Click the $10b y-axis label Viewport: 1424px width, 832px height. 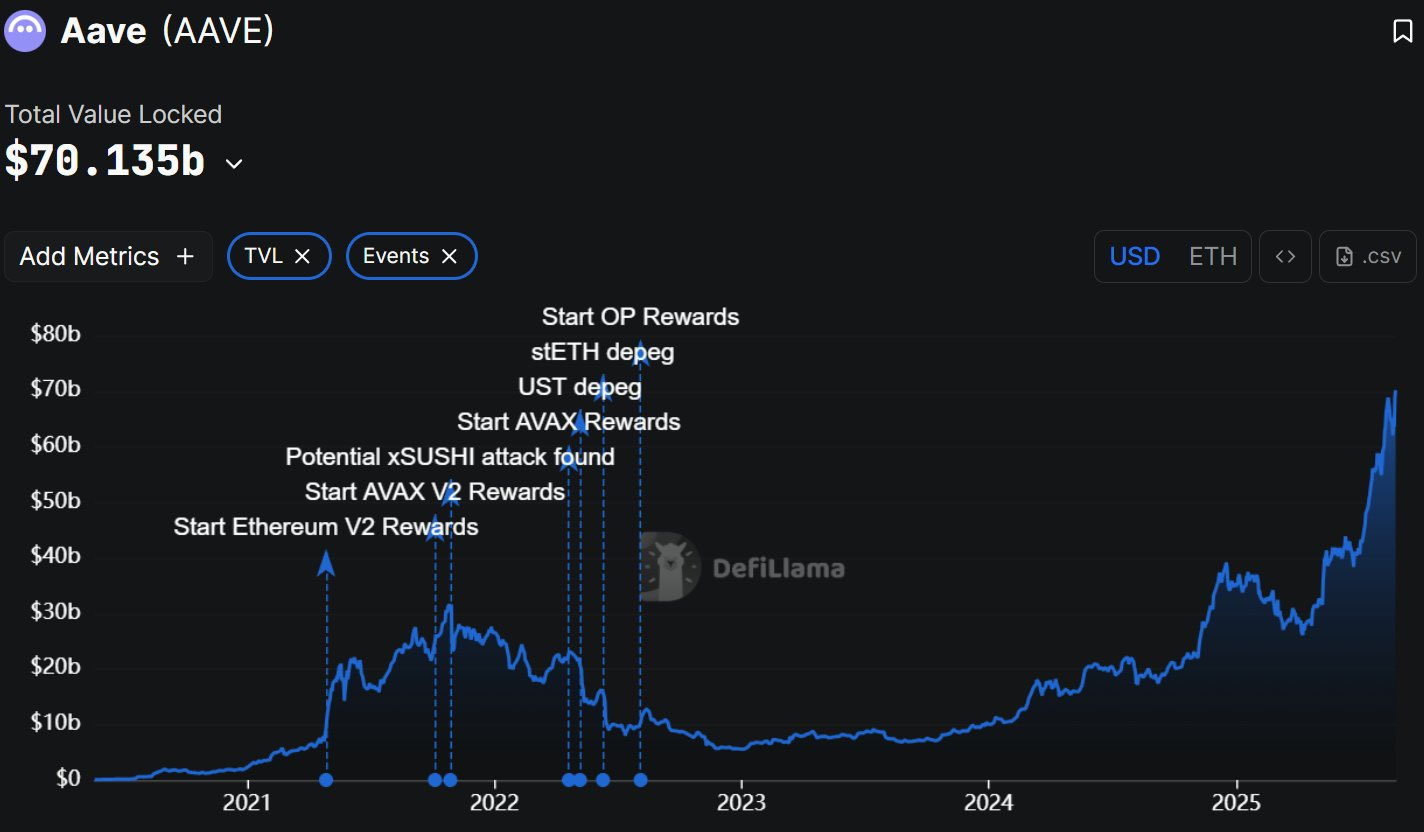click(x=56, y=721)
